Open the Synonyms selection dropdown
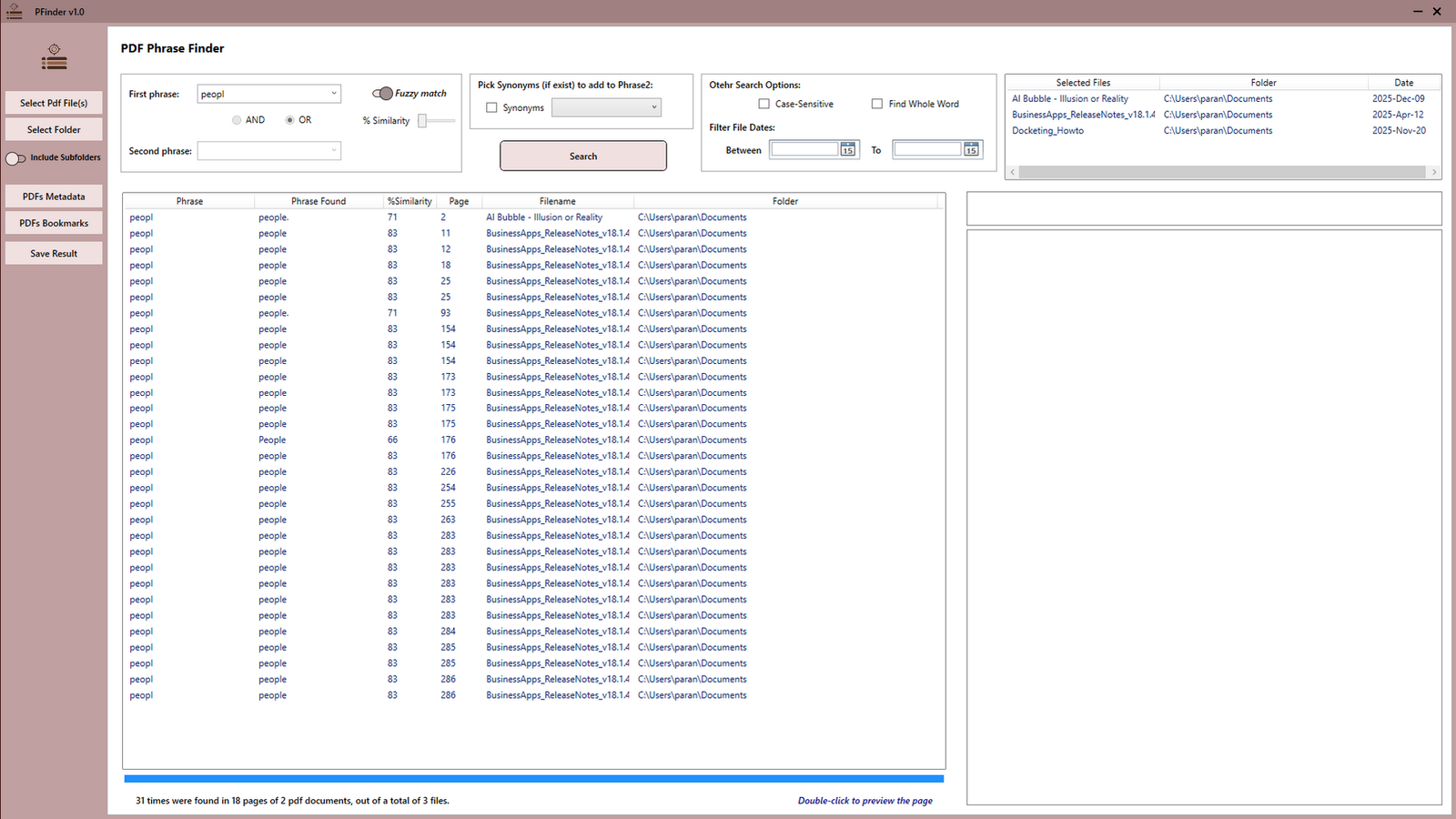 pyautogui.click(x=652, y=107)
